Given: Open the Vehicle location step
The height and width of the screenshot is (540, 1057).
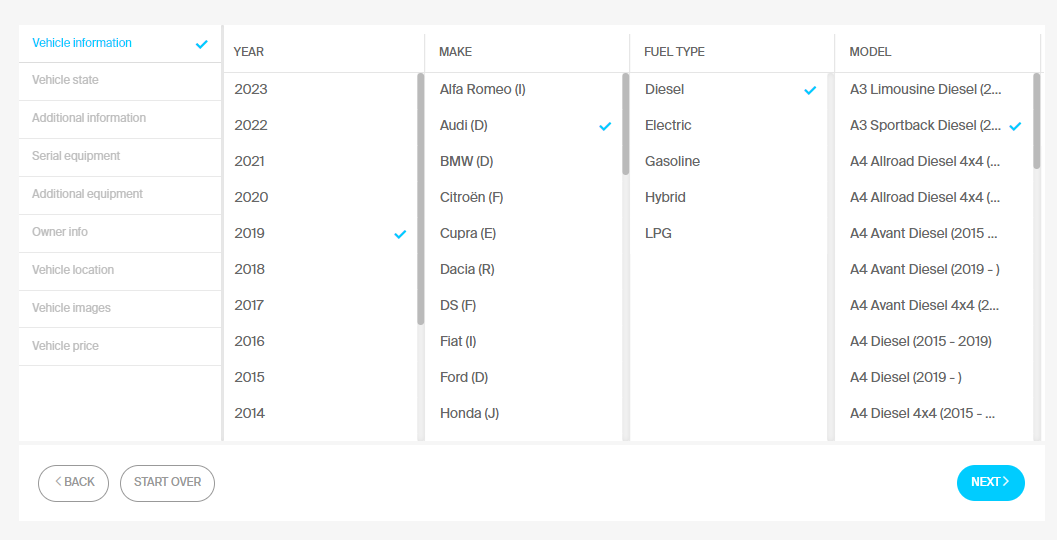Looking at the screenshot, I should pos(120,270).
